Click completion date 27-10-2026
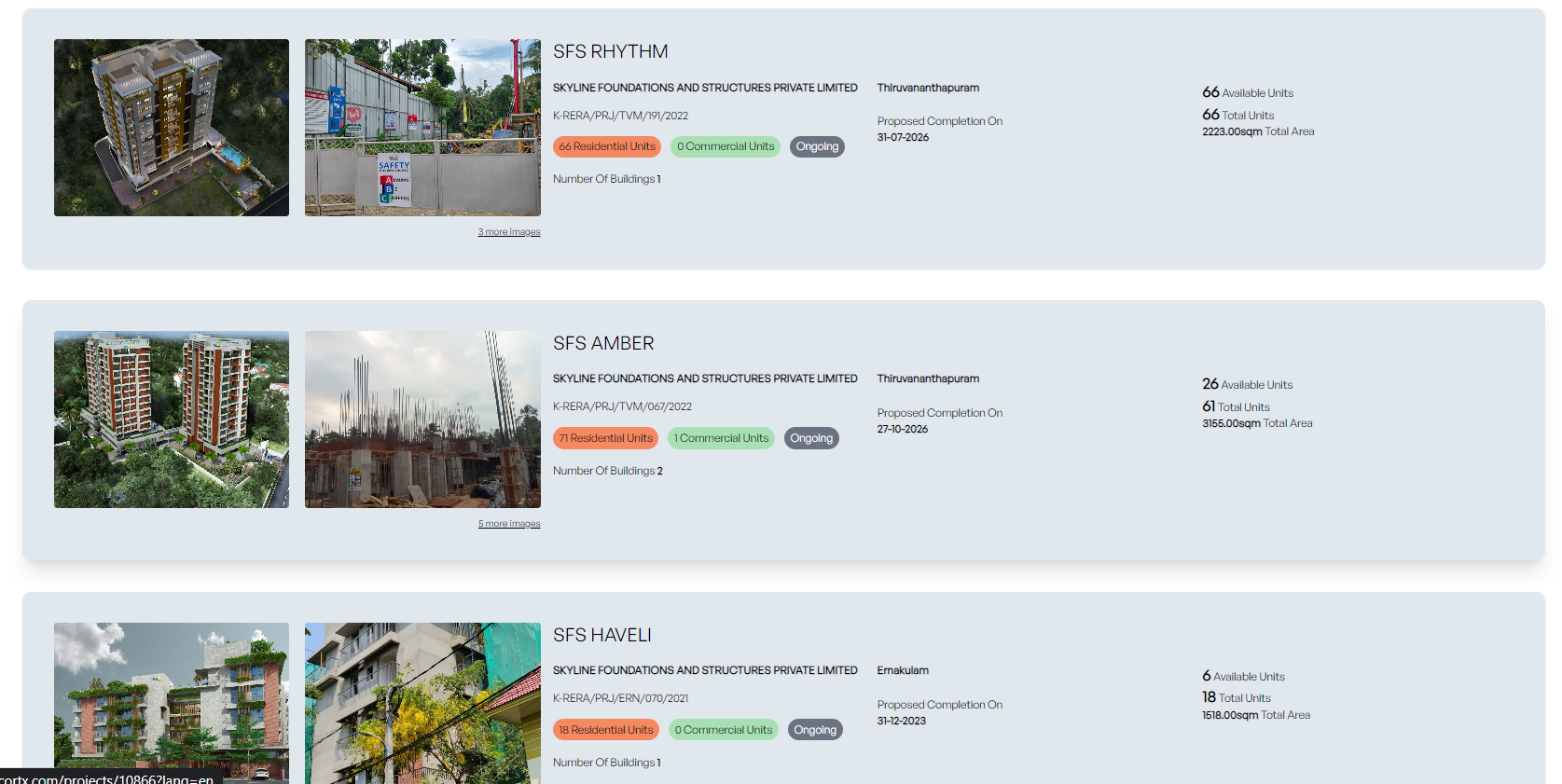1562x784 pixels. point(903,430)
